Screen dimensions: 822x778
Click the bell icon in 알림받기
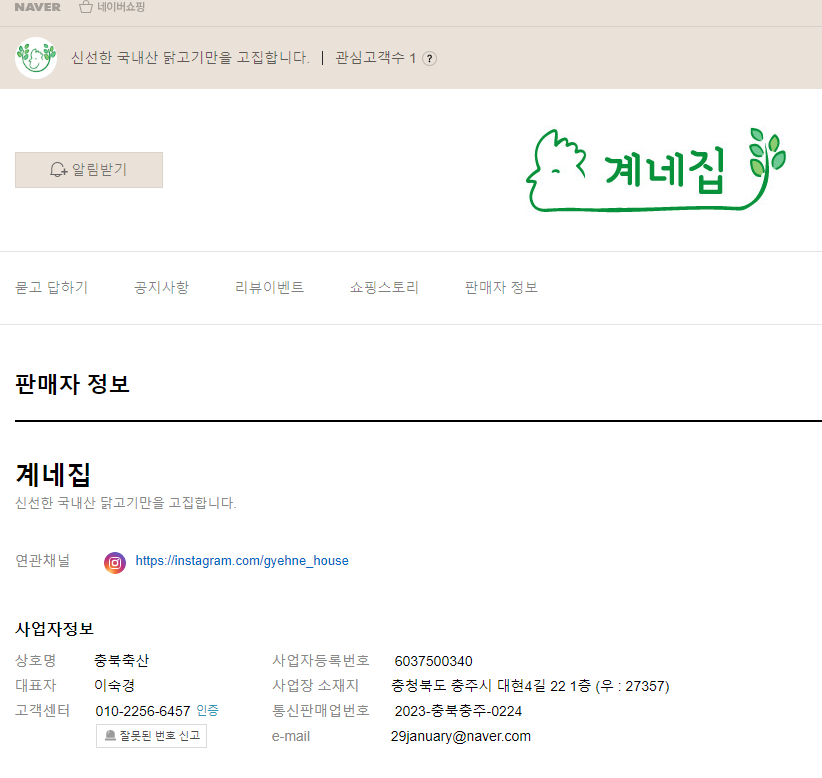(x=58, y=170)
